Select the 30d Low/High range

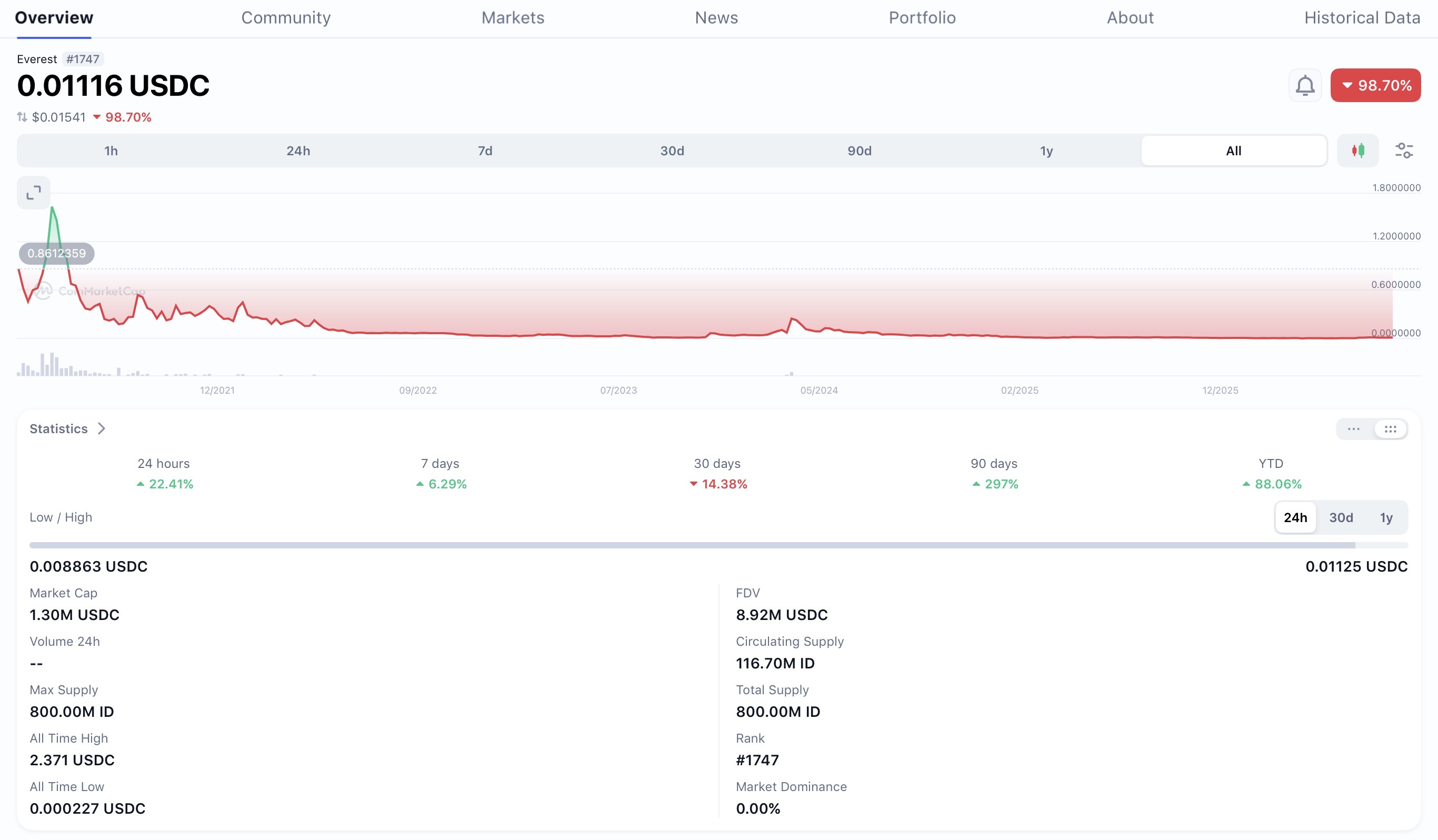pyautogui.click(x=1341, y=517)
